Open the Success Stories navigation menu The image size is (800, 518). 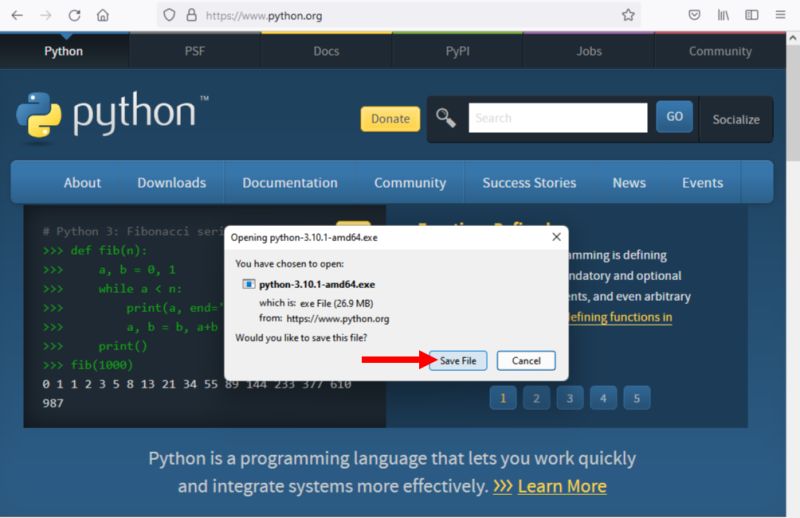529,183
